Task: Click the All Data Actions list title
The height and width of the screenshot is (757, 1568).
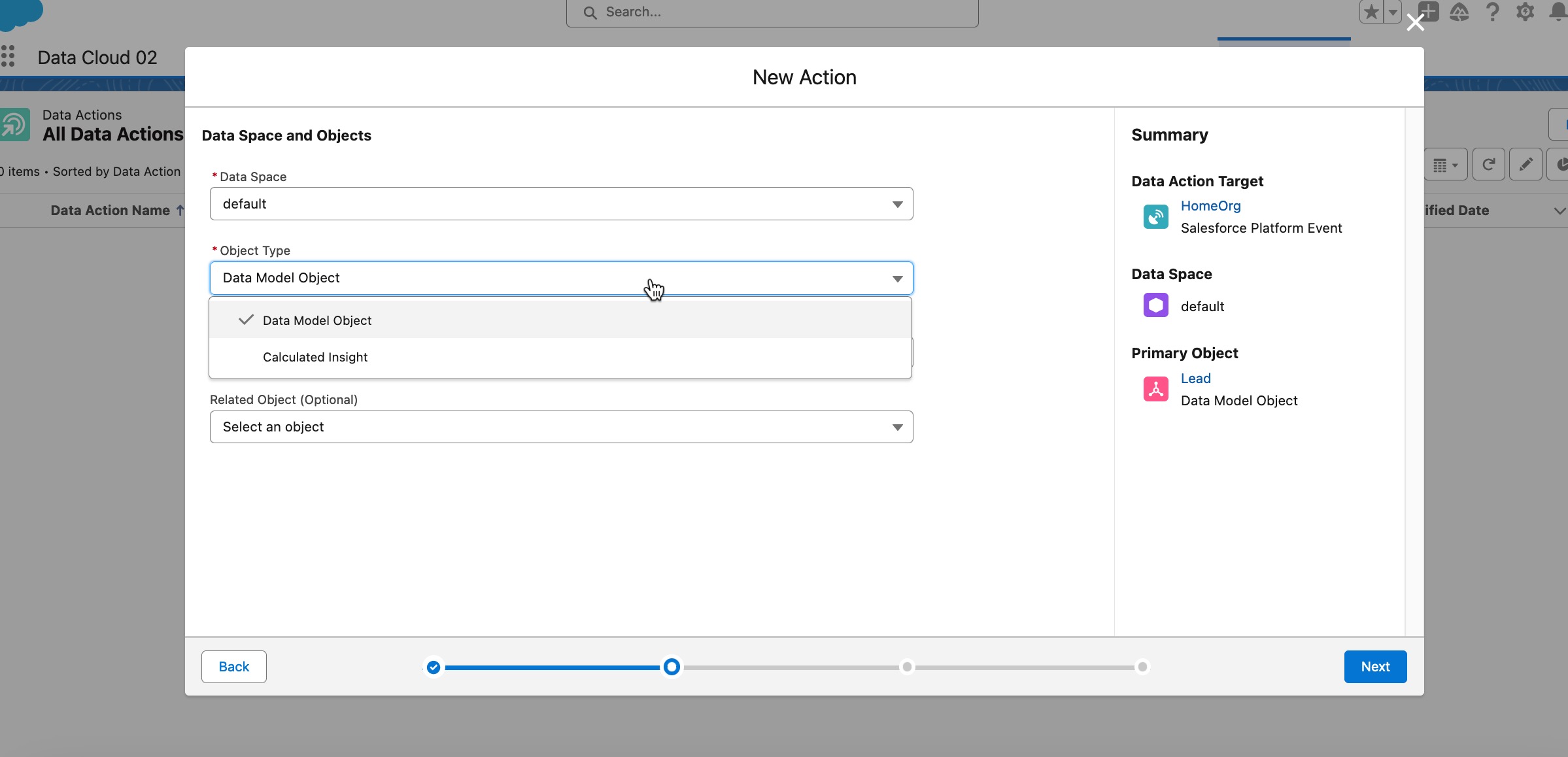Action: coord(113,135)
